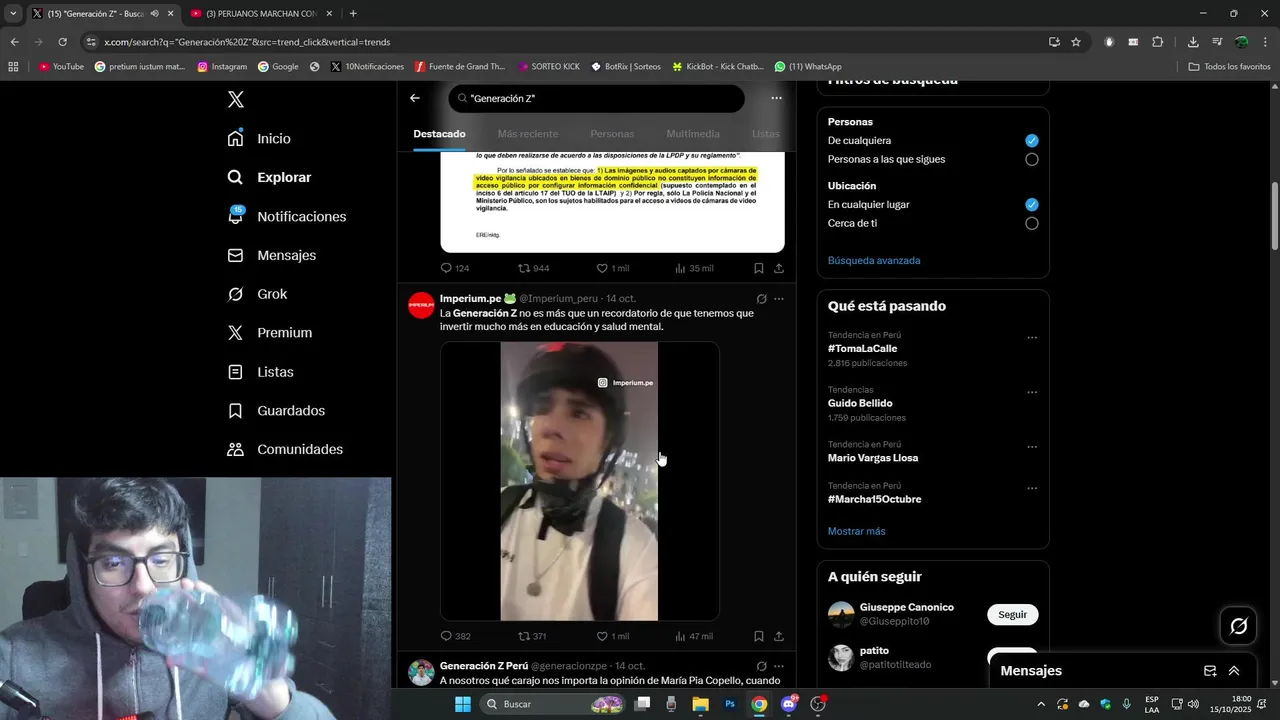View stats of 35 mil views post
This screenshot has height=720, width=1280.
pyautogui.click(x=694, y=268)
